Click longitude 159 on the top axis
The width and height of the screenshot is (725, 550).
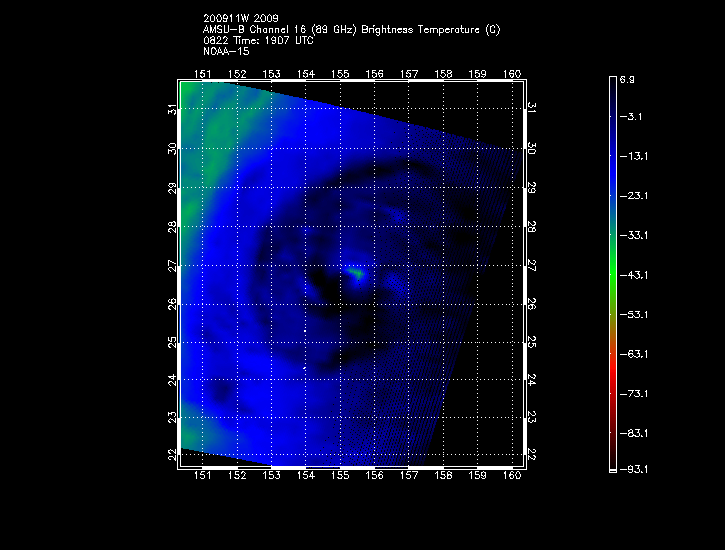click(x=477, y=74)
